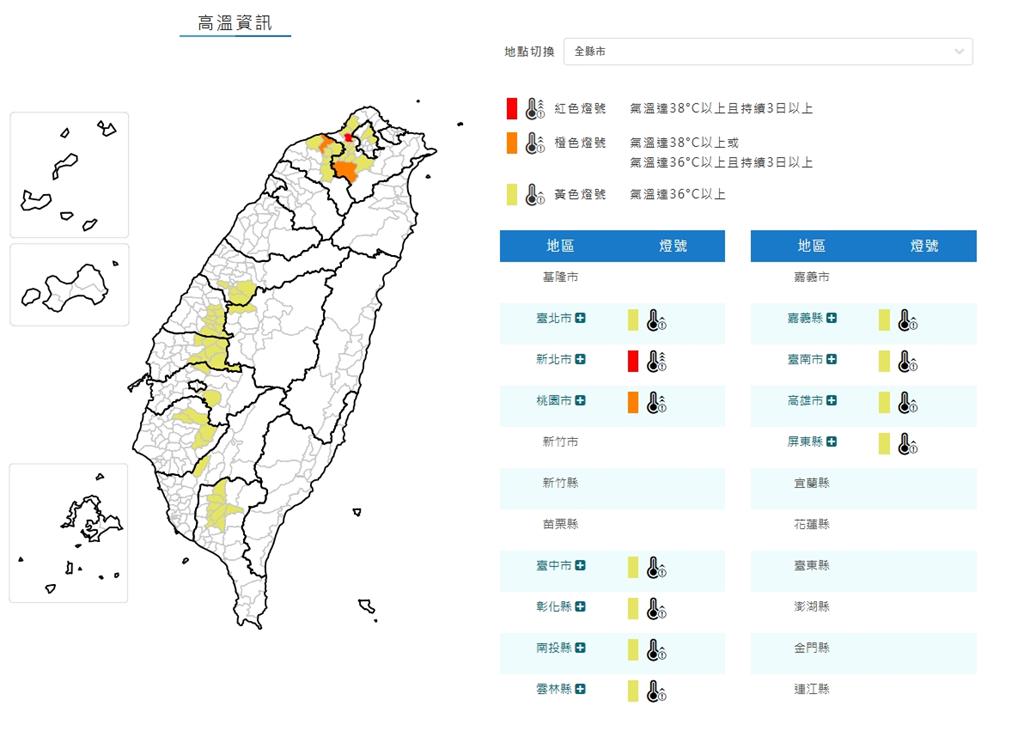Screen dimensions: 1024x743
Task: Click thermometer icon in 南投縣 row
Action: pos(656,650)
